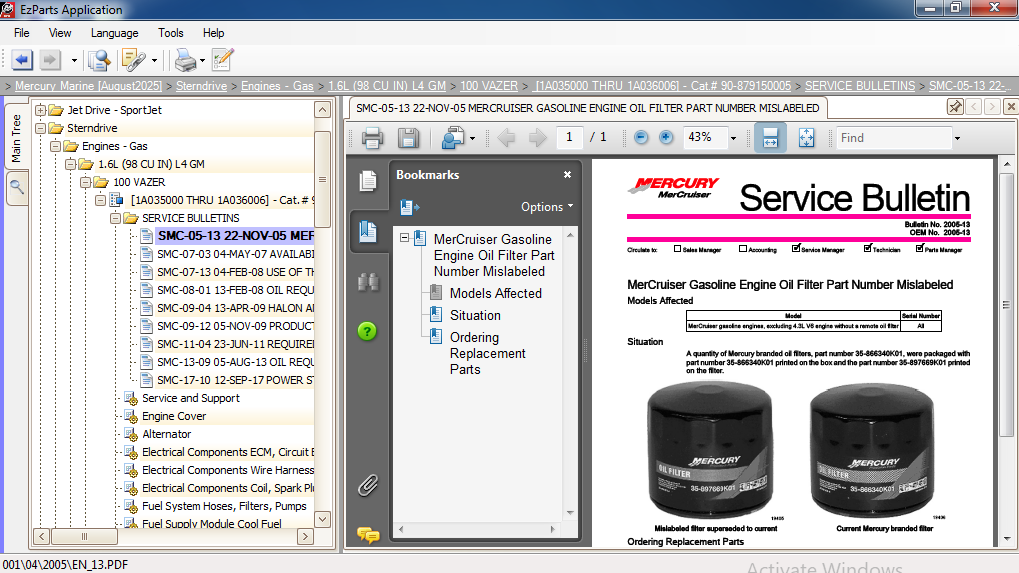Open the comments speech bubble panel
The height and width of the screenshot is (573, 1019).
(368, 535)
